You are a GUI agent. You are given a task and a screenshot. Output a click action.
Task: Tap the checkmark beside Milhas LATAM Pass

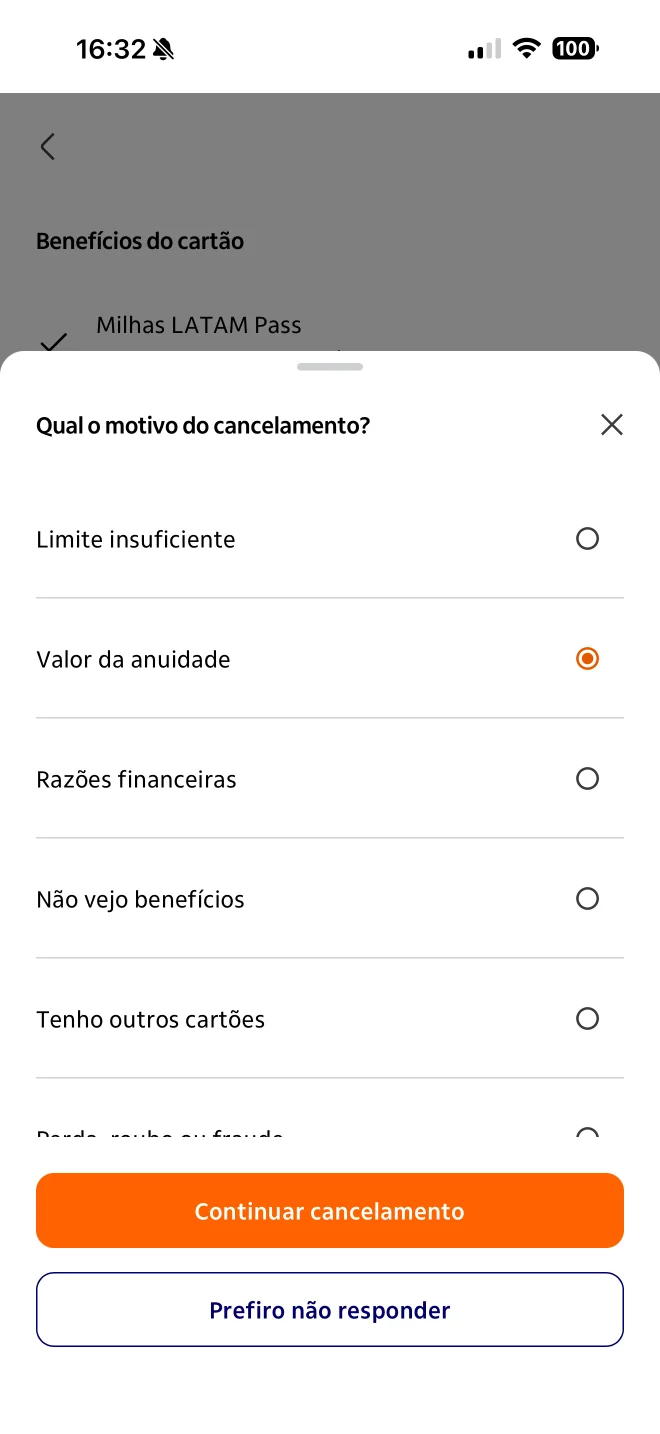(53, 342)
